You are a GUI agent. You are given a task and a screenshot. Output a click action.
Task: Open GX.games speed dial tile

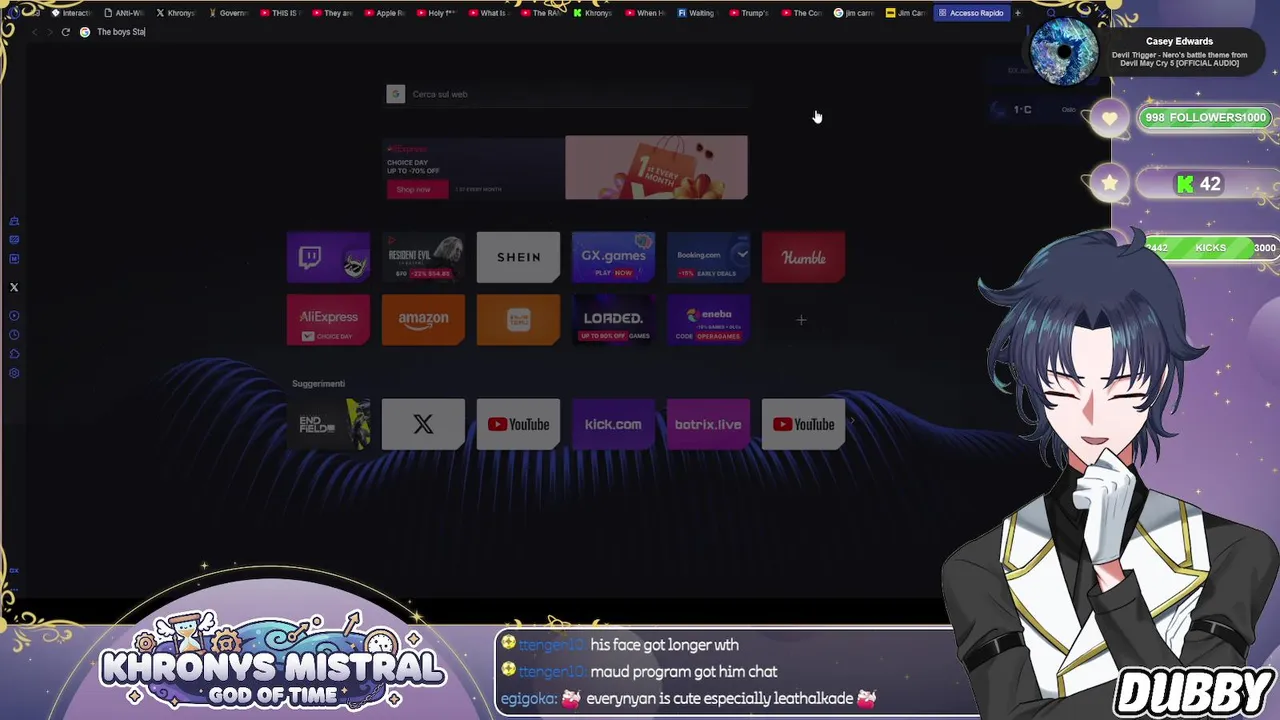[x=613, y=258]
